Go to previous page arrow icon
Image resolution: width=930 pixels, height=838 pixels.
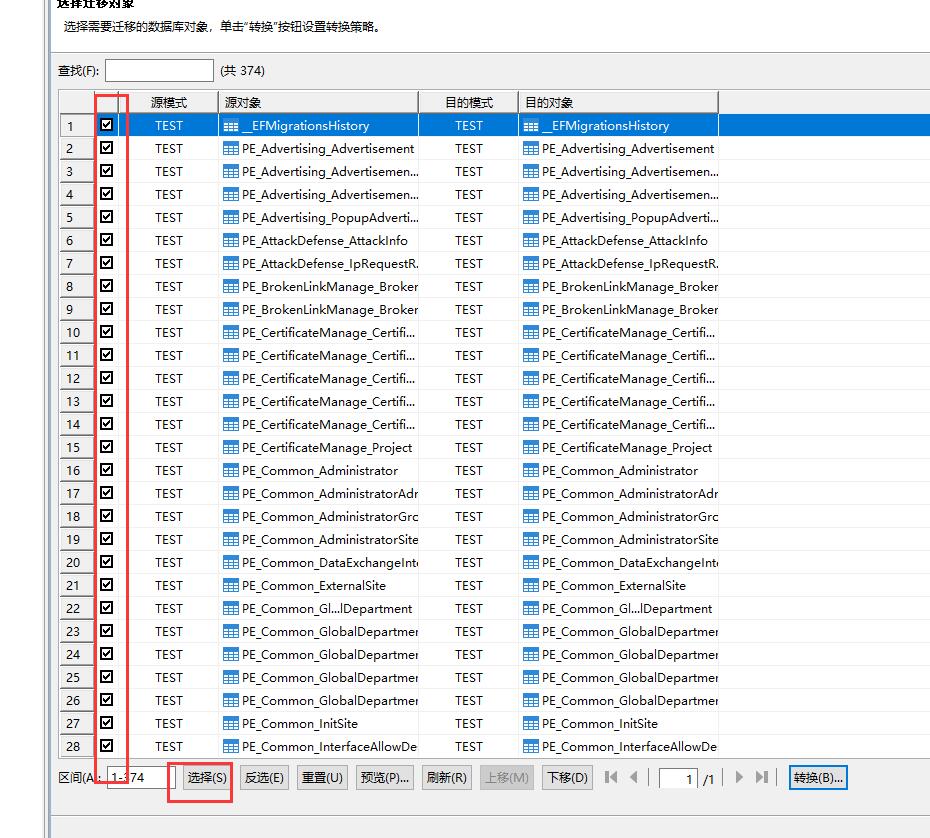click(x=633, y=777)
